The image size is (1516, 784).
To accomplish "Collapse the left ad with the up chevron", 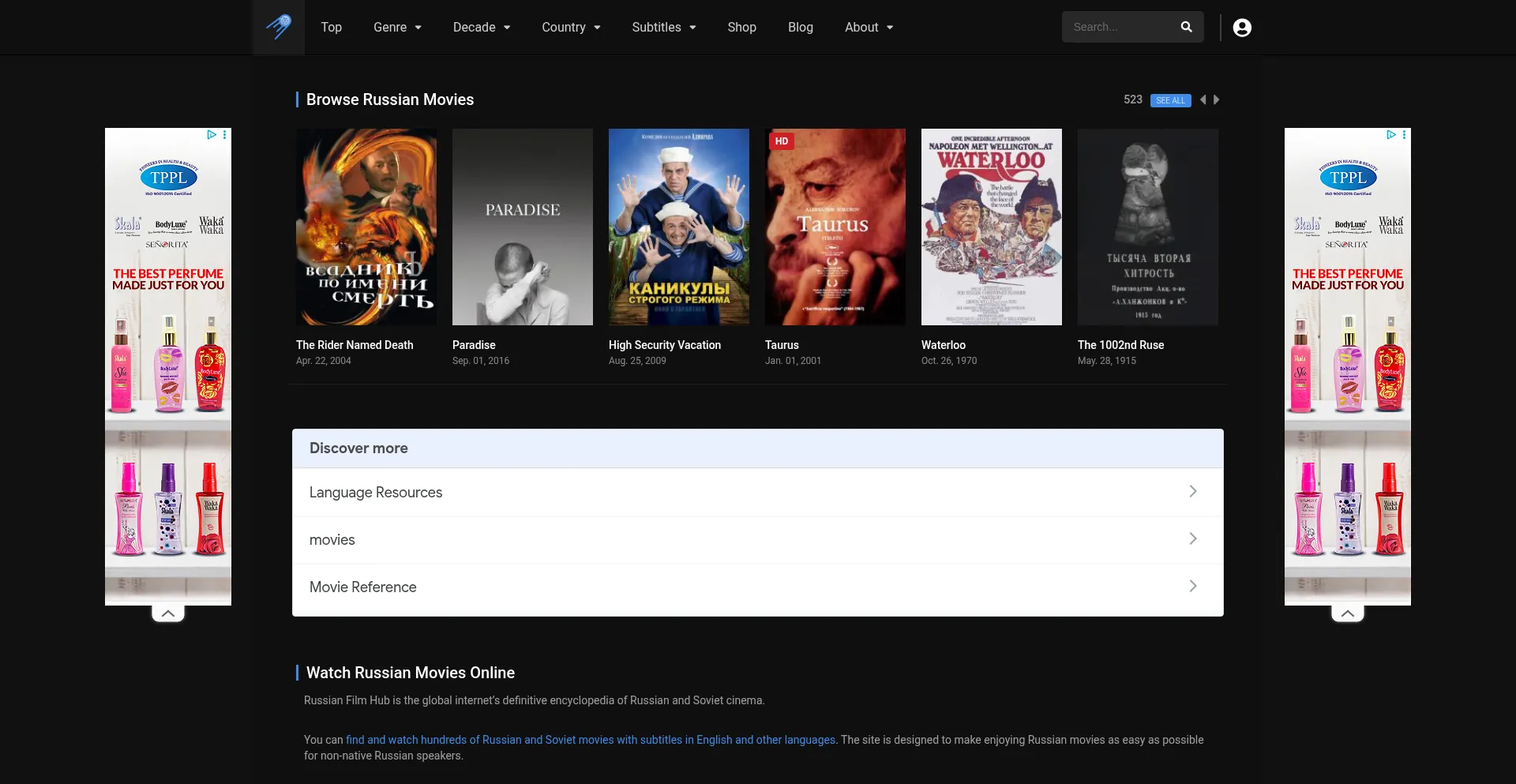I will pyautogui.click(x=168, y=613).
